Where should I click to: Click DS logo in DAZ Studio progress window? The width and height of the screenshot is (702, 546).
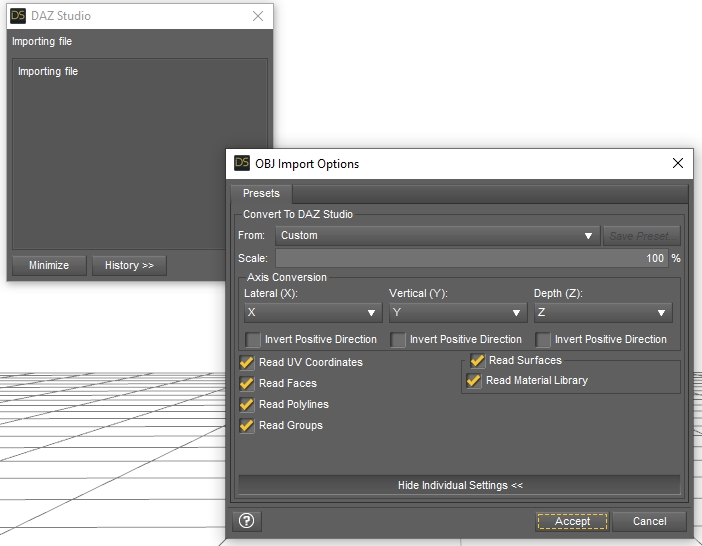(18, 15)
